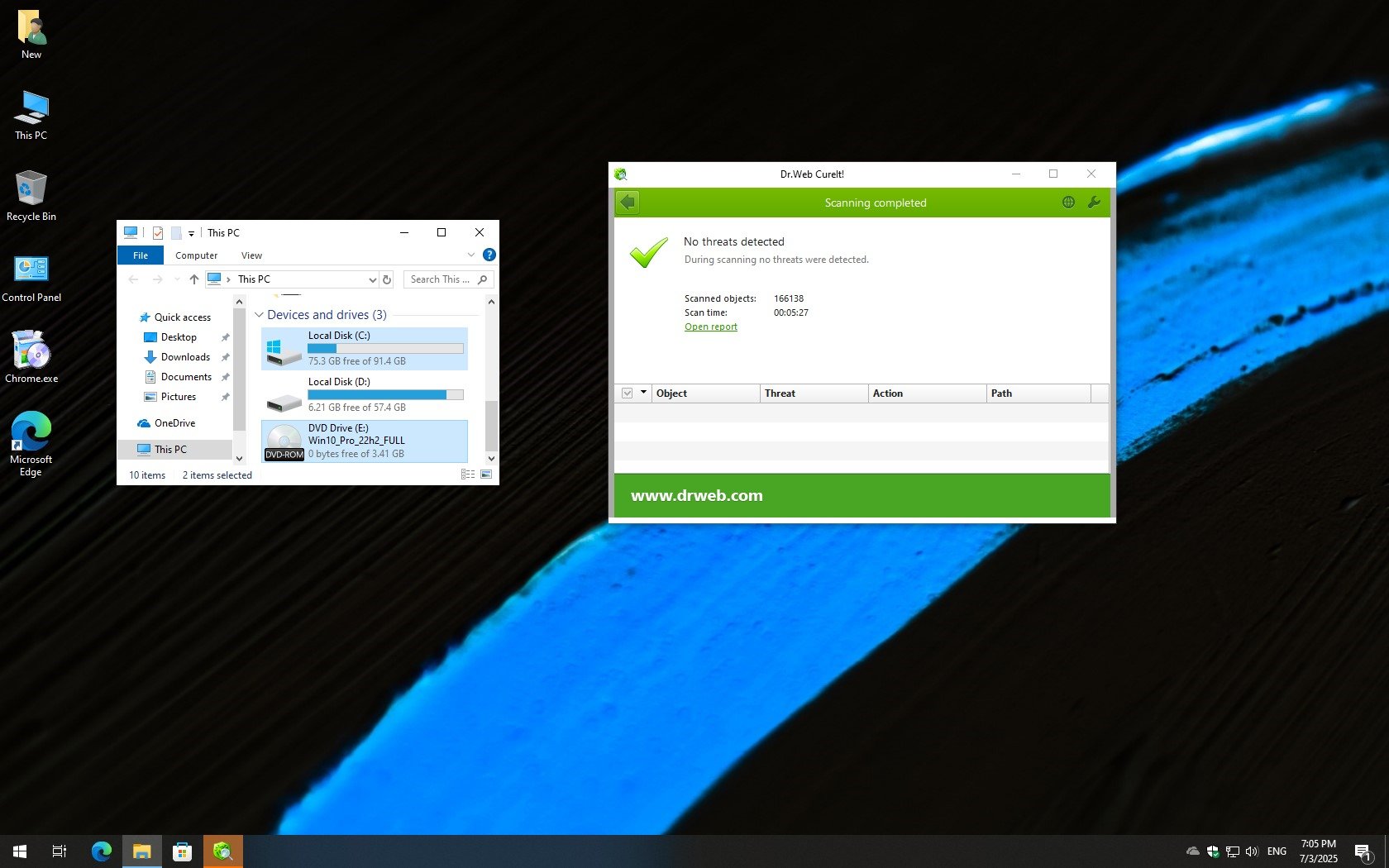Open Task View on the taskbar

pyautogui.click(x=60, y=851)
